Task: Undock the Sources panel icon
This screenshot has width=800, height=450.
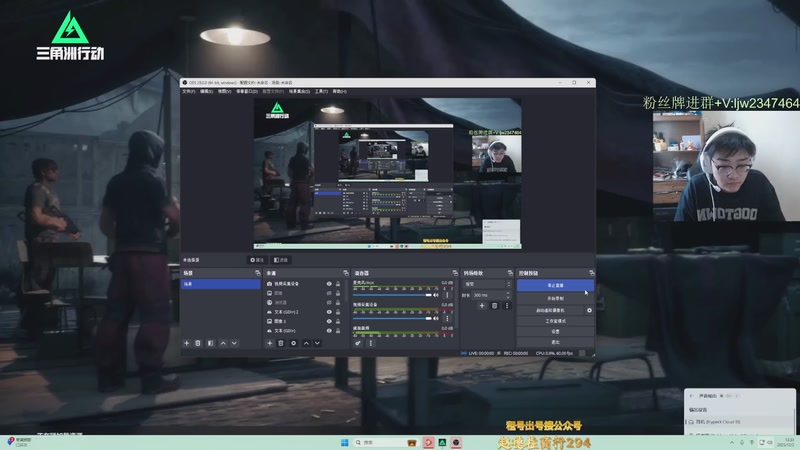Action: tap(345, 273)
